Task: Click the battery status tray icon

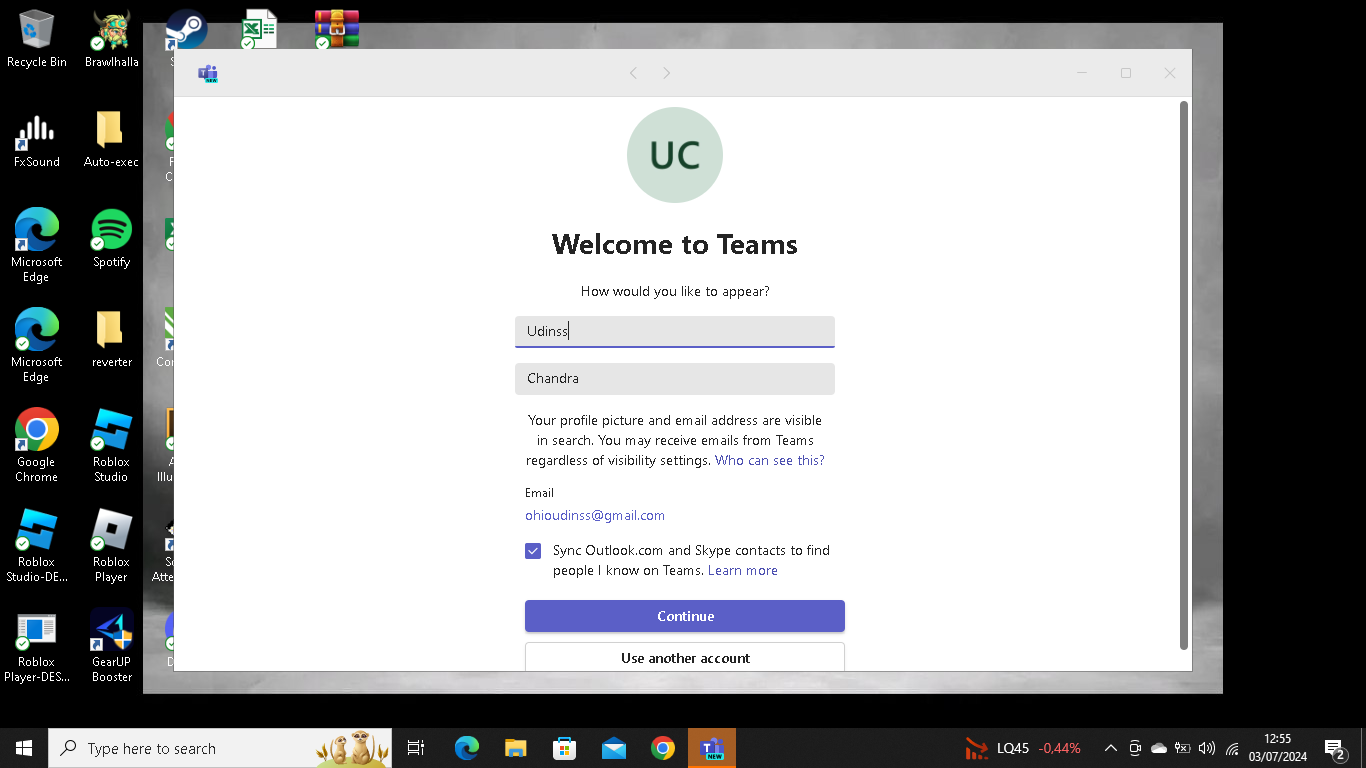Action: pyautogui.click(x=1183, y=748)
